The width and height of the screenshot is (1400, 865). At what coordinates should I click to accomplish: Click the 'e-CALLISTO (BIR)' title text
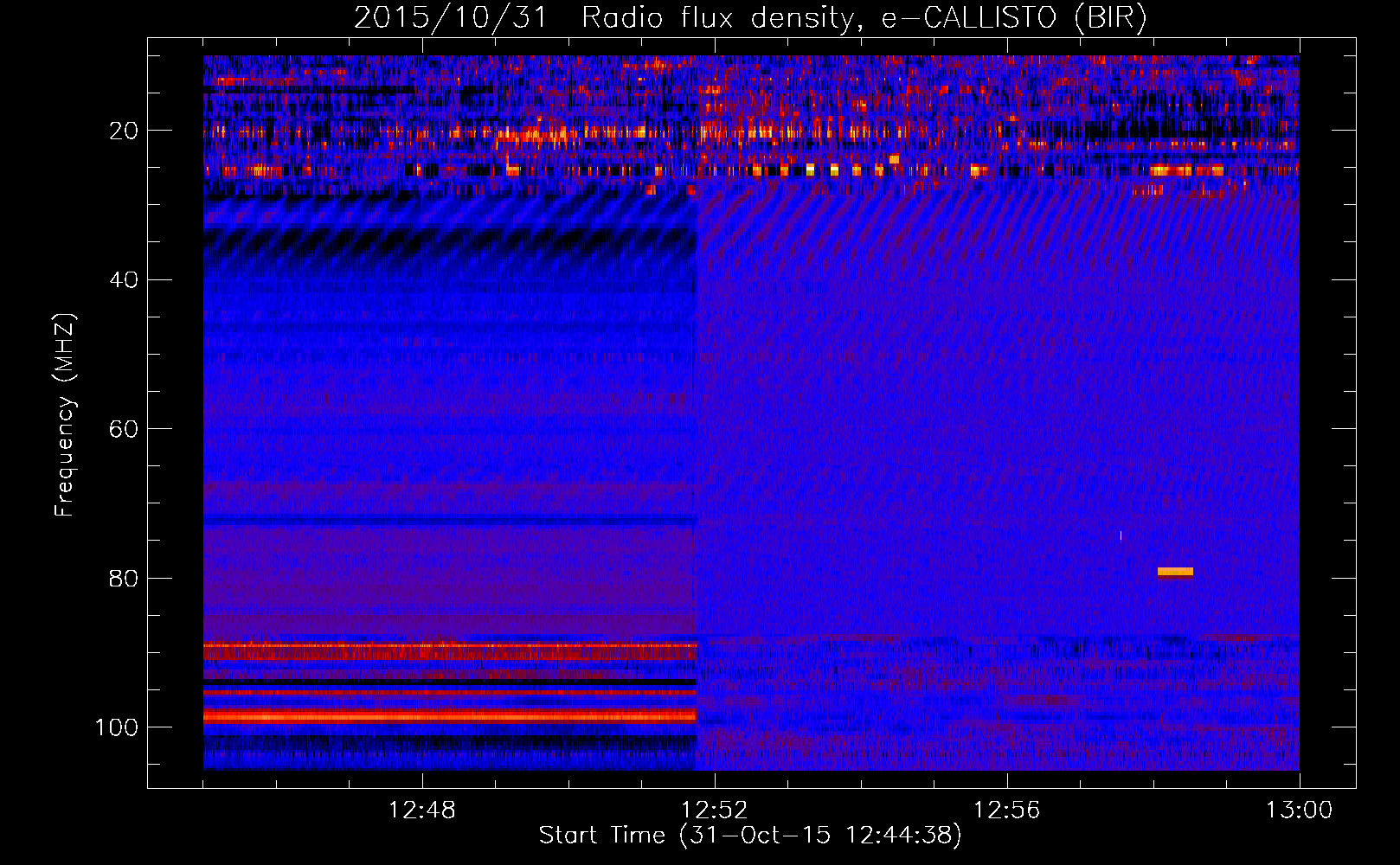1014,18
